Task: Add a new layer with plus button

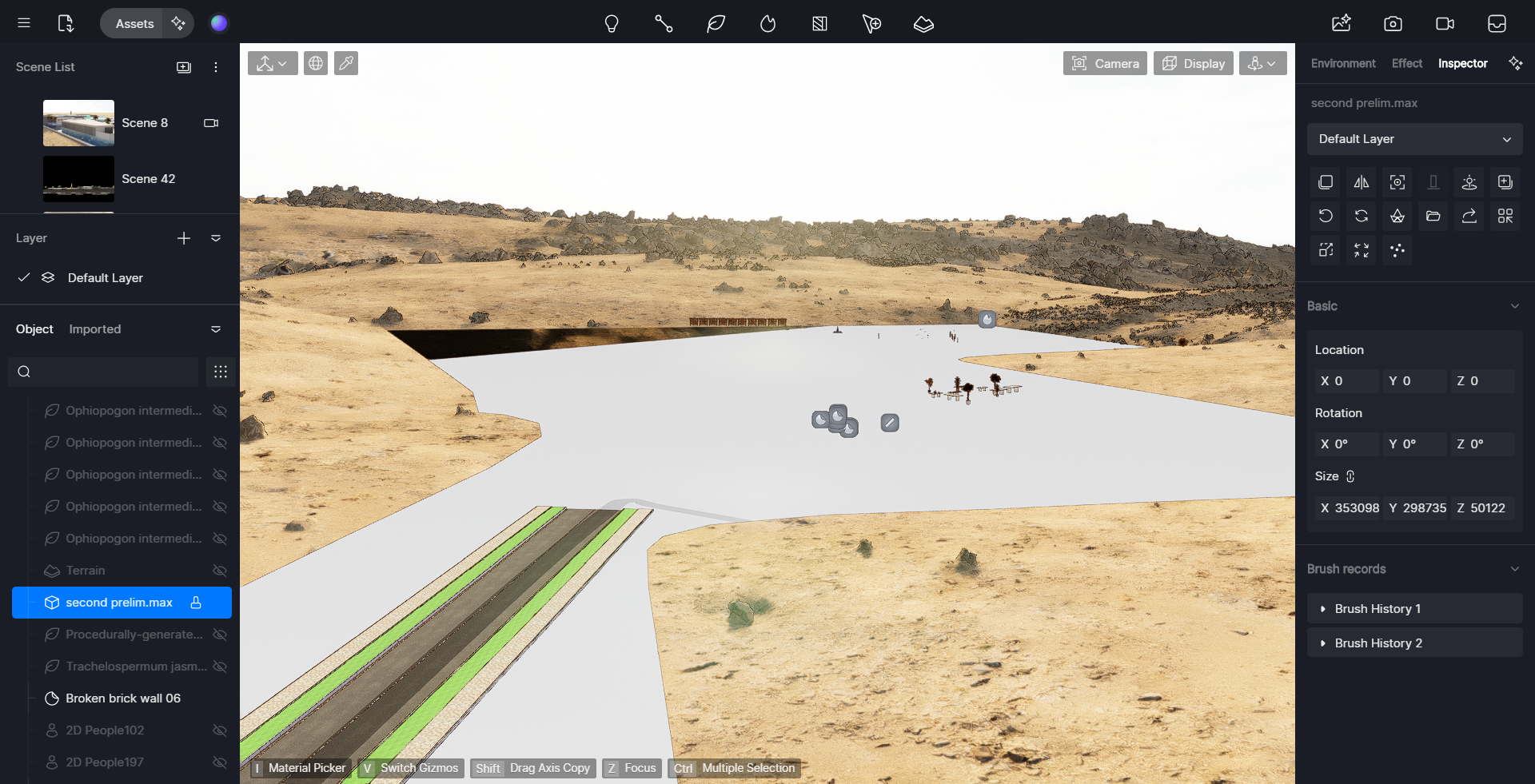Action: [184, 238]
